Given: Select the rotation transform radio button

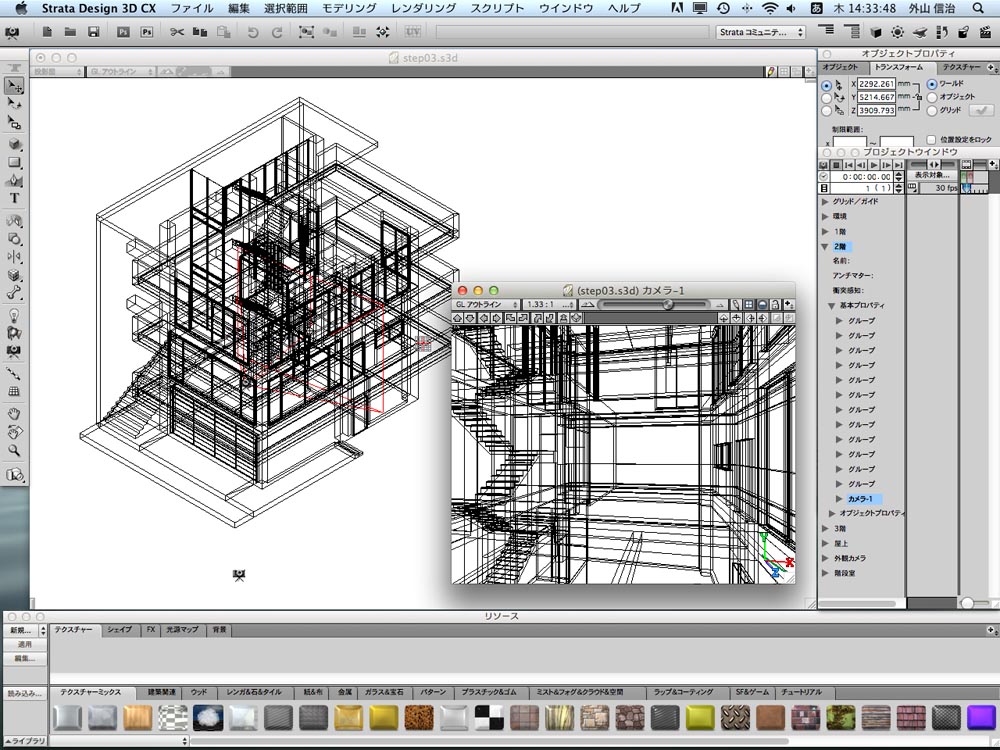Looking at the screenshot, I should click(x=827, y=98).
